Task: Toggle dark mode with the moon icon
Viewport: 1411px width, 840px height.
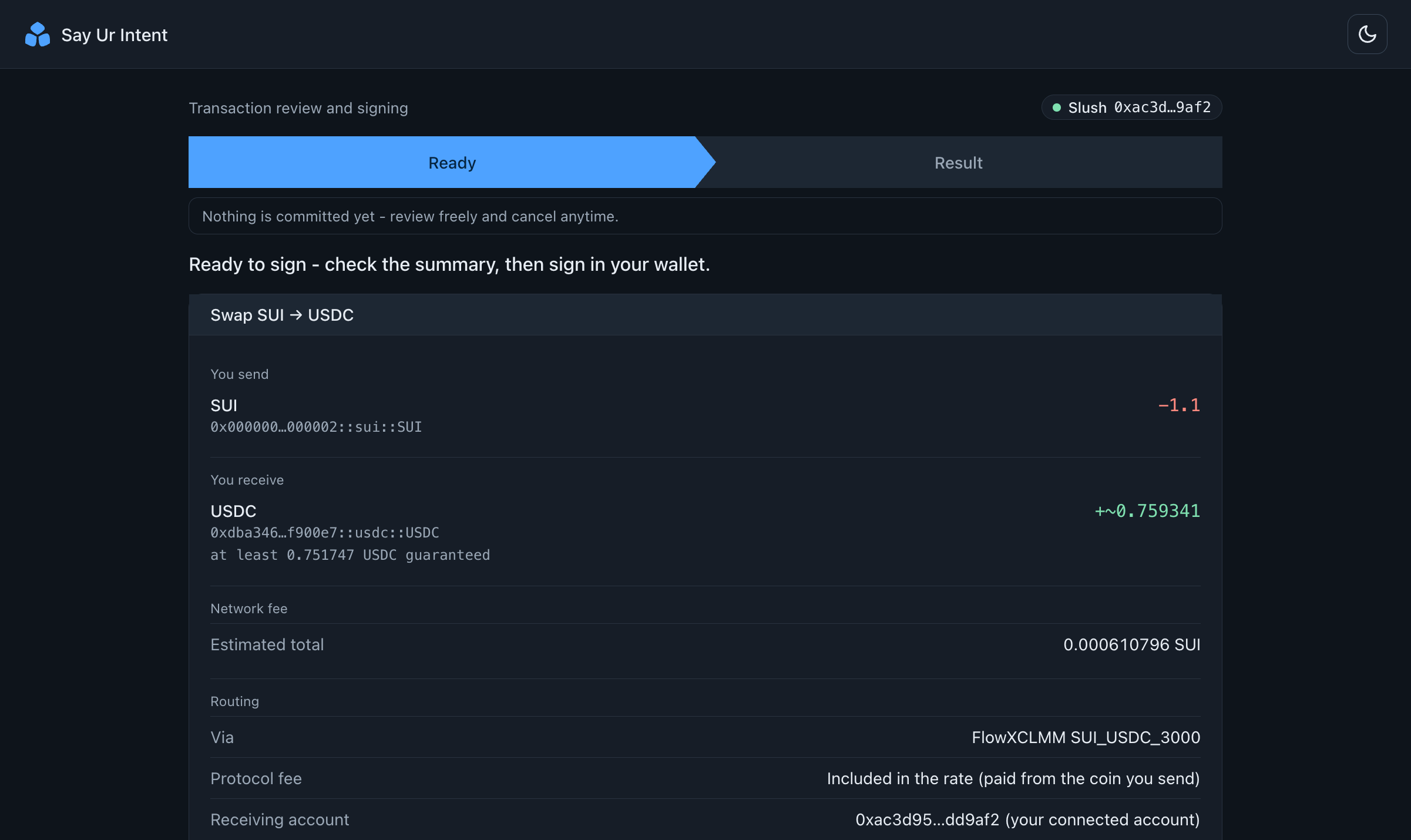Action: point(1367,34)
